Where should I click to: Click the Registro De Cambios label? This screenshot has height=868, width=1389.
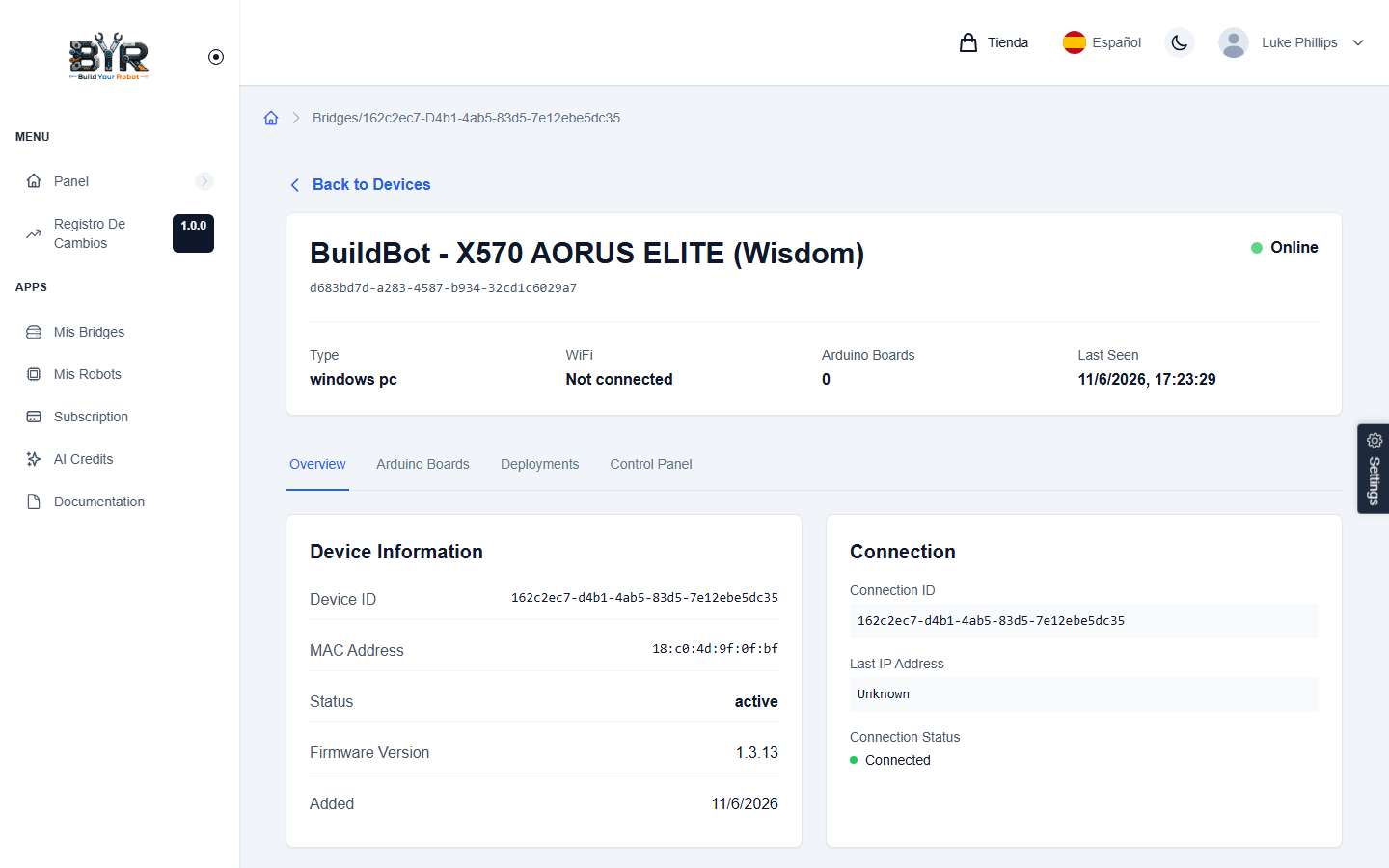(90, 233)
